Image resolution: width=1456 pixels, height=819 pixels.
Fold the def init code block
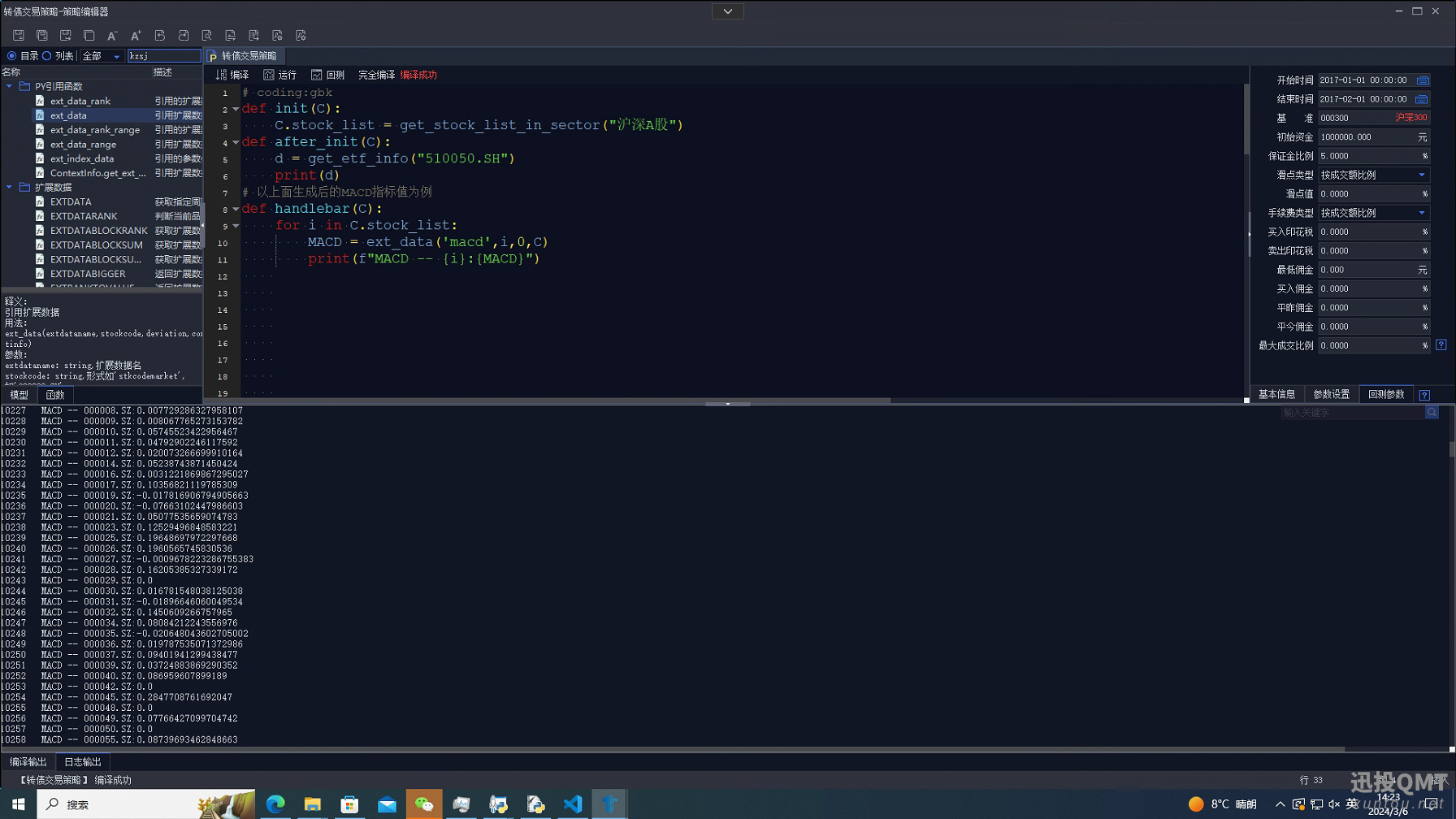[236, 109]
